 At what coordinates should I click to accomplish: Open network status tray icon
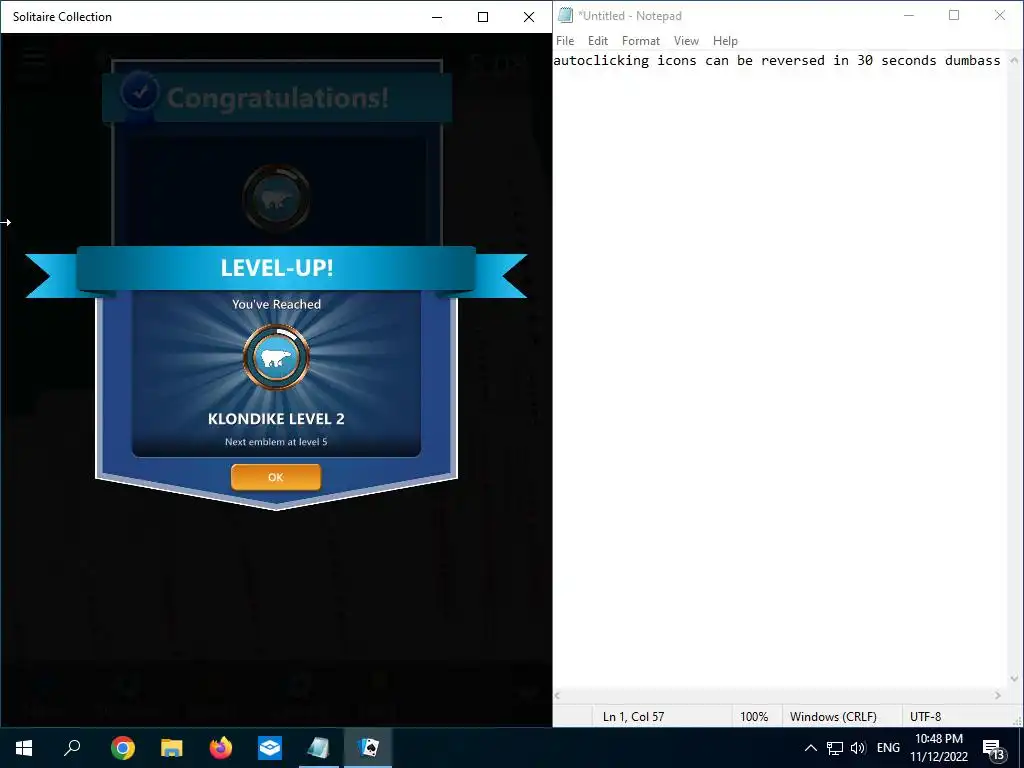[835, 748]
